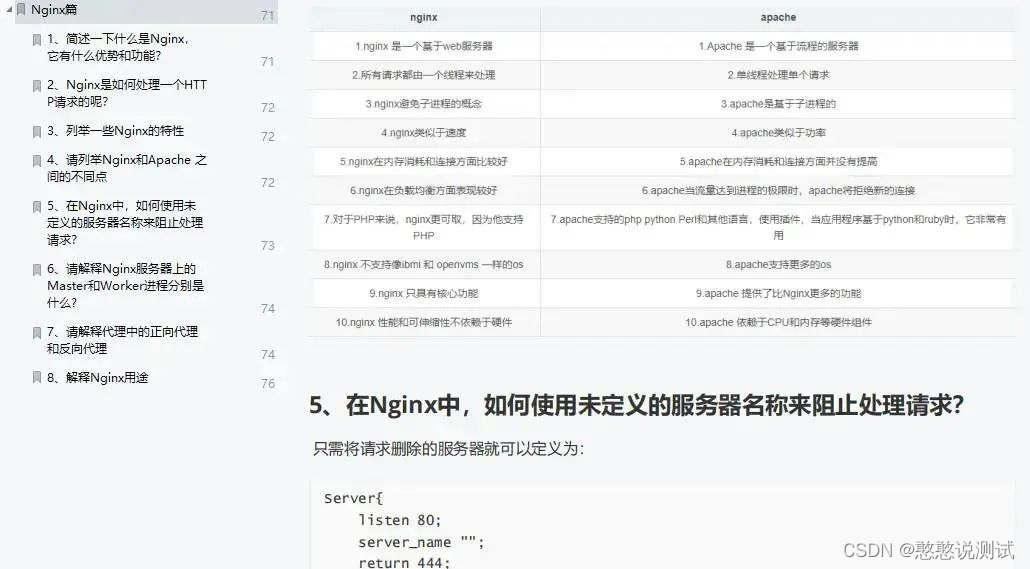Select outline entry 8、解释Nginx用途

(98, 378)
